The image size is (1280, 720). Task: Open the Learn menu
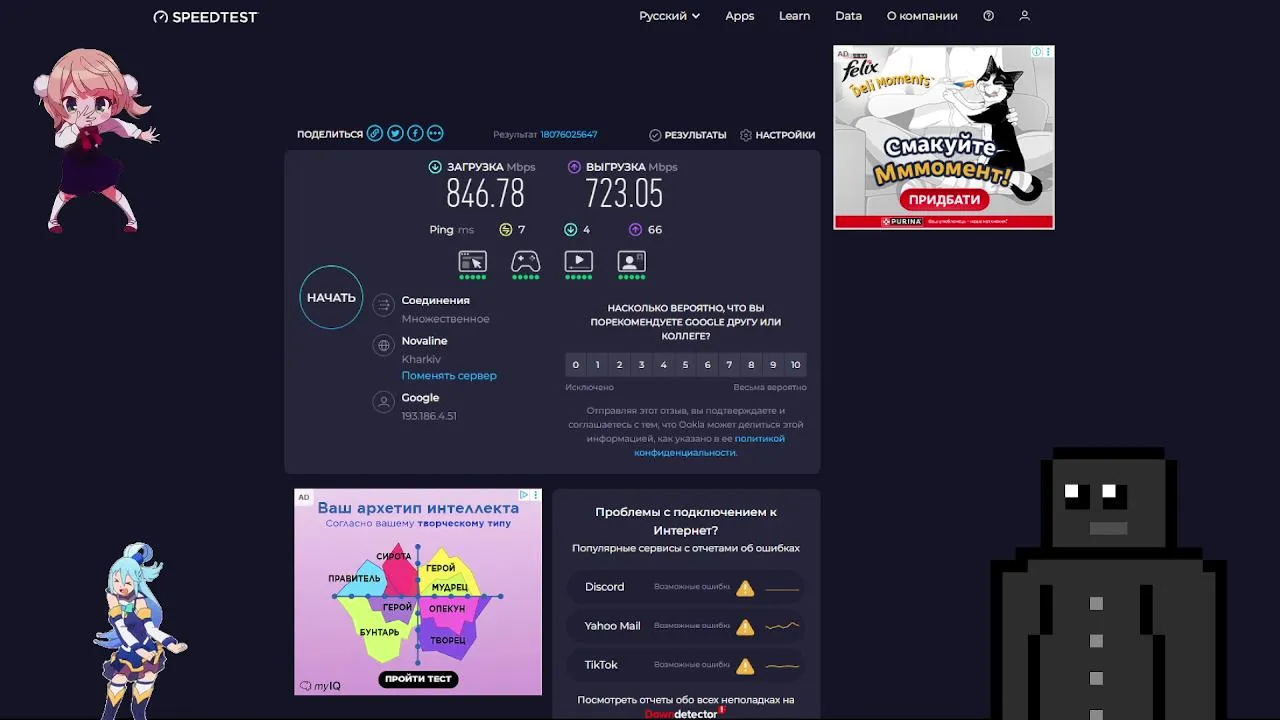pos(795,16)
